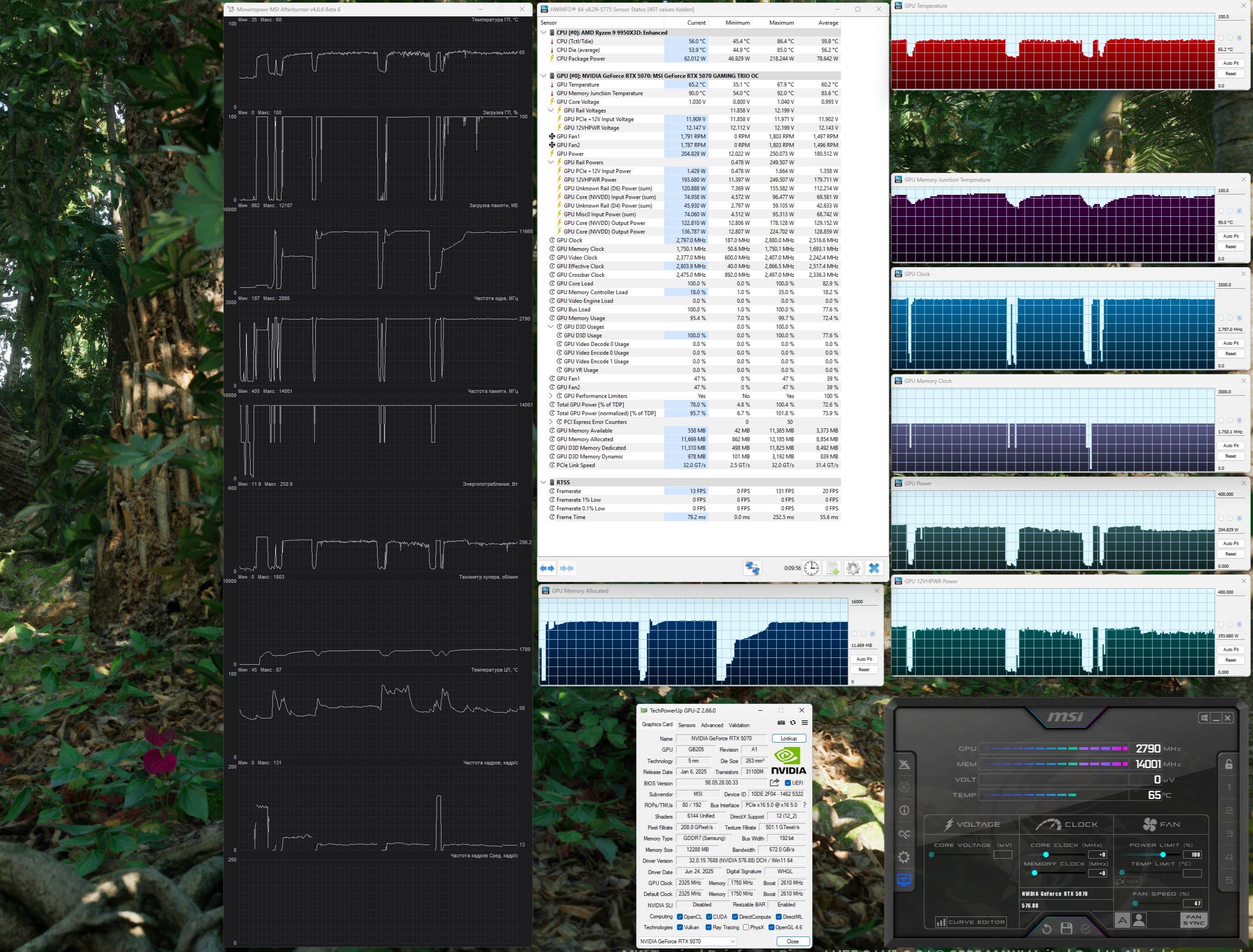This screenshot has height=952, width=1253.
Task: Click the Power Limit slider handle
Action: click(1163, 855)
